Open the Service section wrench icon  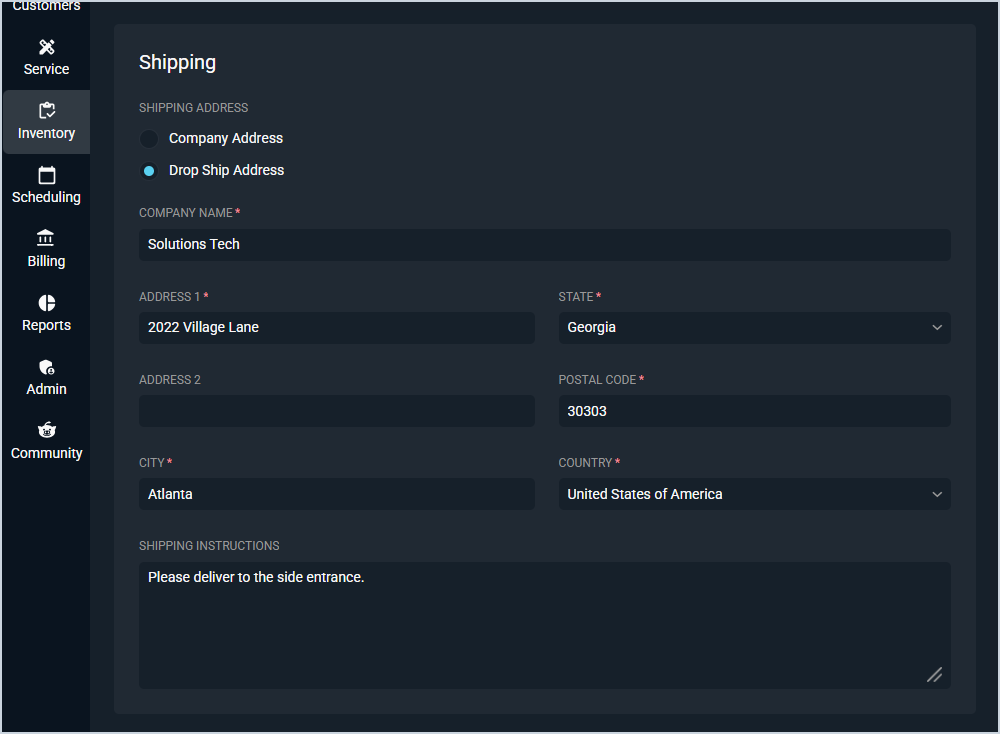46,47
